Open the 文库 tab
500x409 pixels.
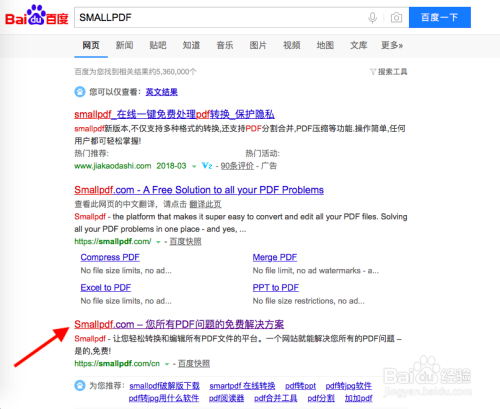coord(358,45)
